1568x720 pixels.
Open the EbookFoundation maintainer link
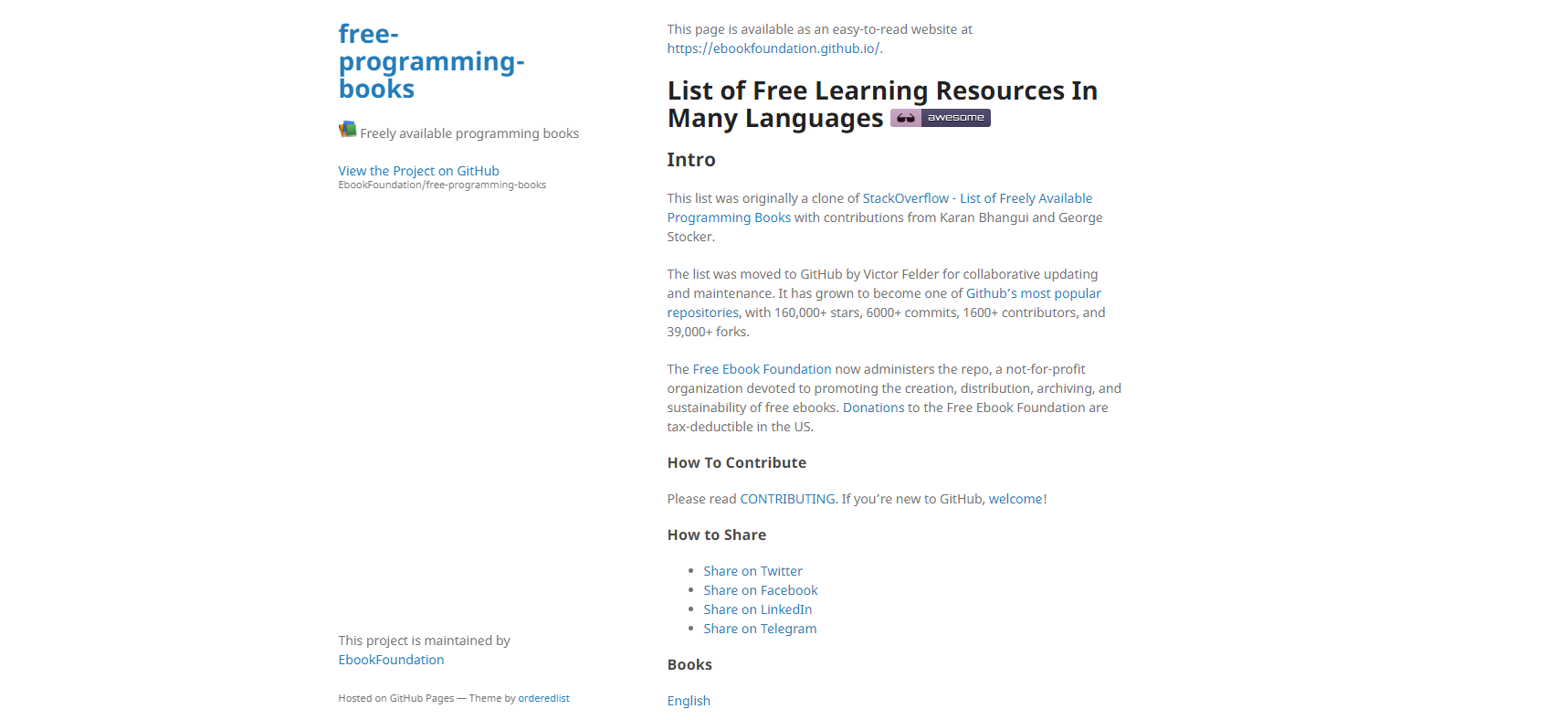point(391,660)
